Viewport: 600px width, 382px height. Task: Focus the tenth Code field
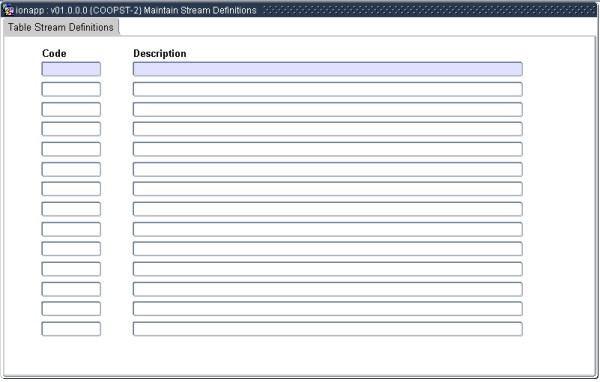[71, 249]
